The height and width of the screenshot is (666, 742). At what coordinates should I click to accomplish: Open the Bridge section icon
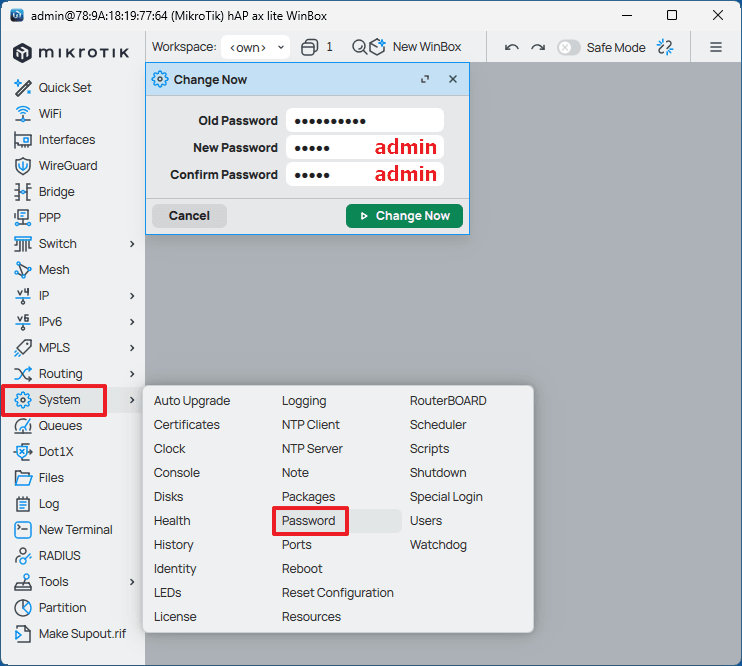click(23, 192)
